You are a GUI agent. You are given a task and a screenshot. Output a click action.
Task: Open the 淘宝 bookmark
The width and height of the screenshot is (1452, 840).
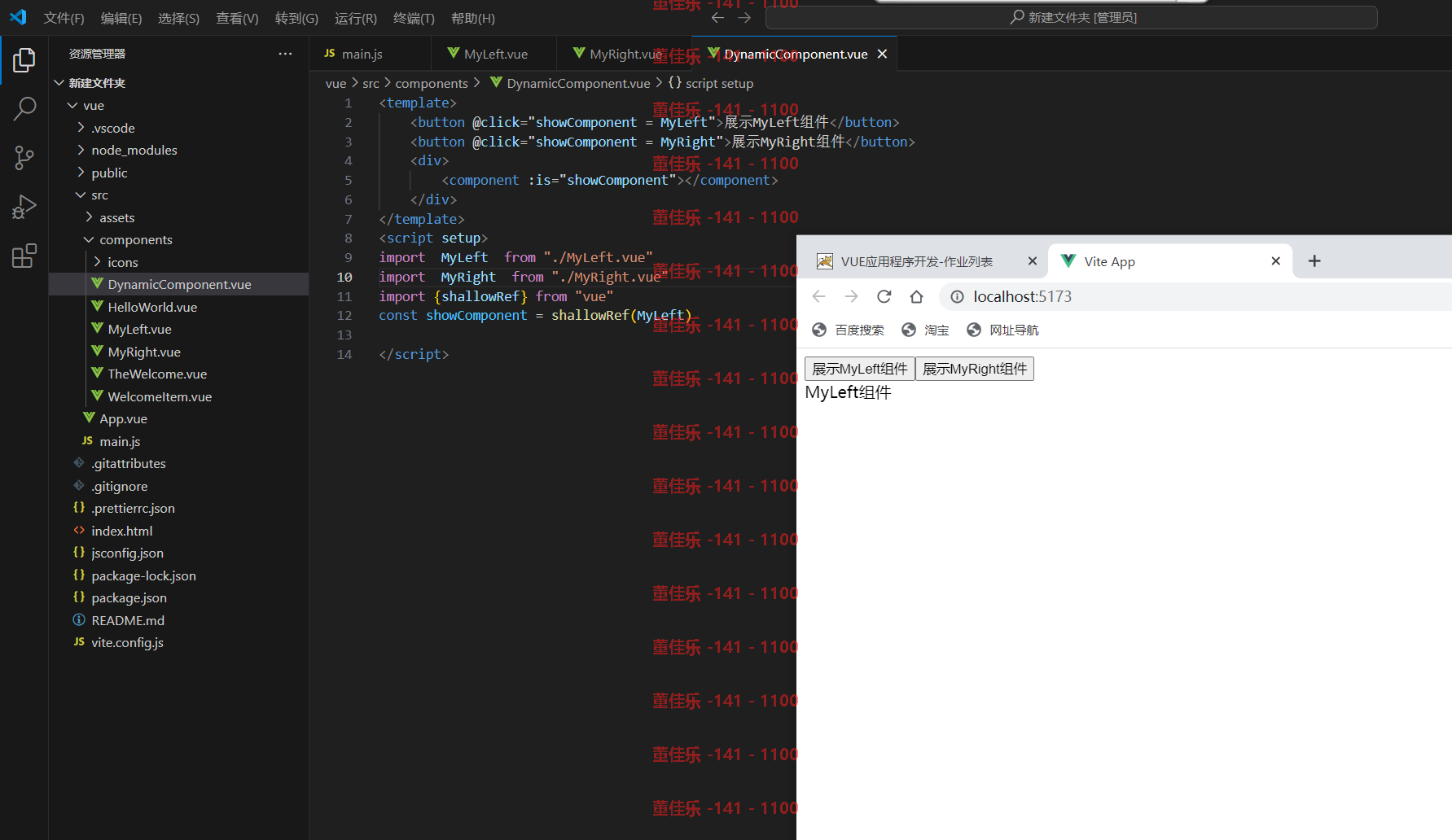click(925, 330)
